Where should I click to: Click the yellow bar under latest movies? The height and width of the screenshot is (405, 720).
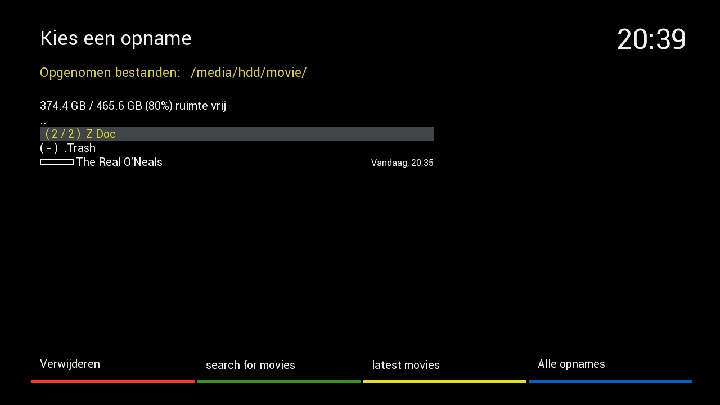tap(444, 381)
